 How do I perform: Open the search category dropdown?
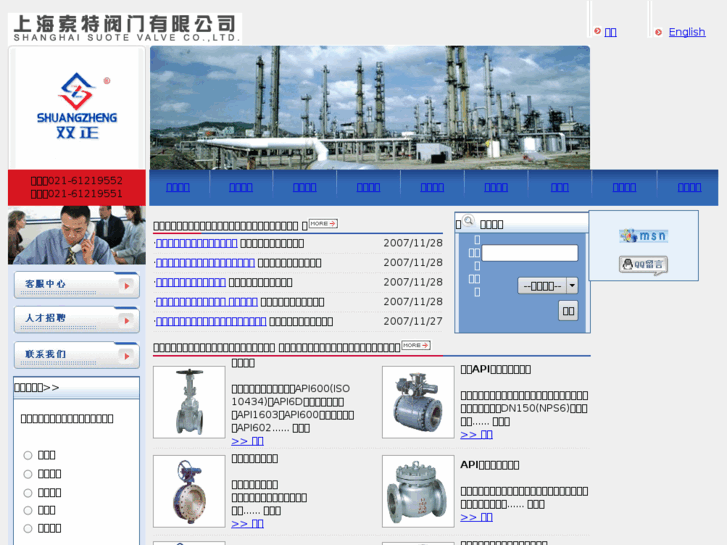click(548, 286)
